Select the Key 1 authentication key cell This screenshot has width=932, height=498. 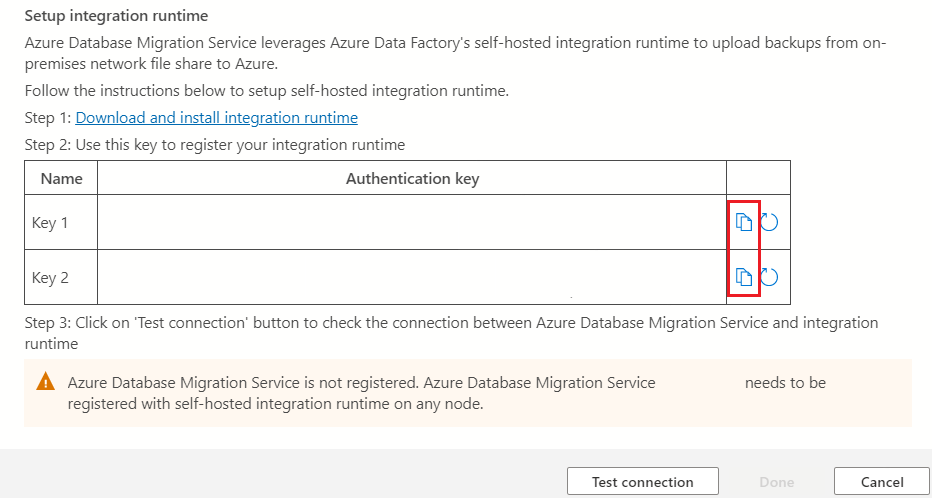point(411,222)
